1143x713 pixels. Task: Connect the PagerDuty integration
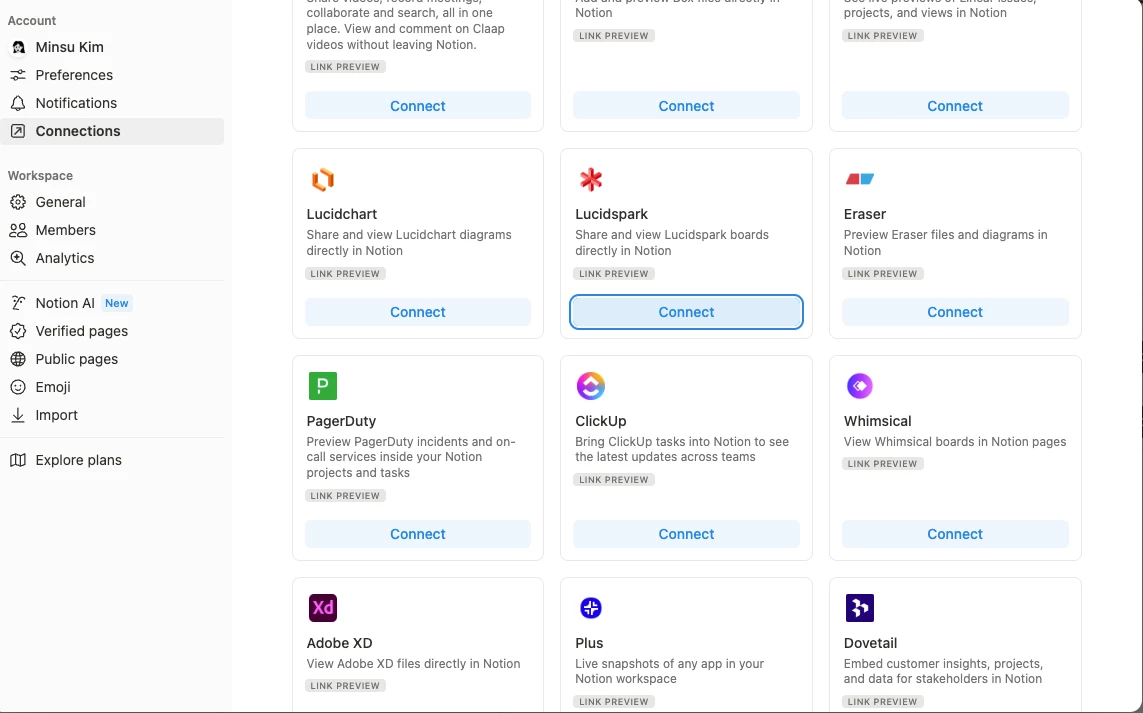(x=418, y=534)
